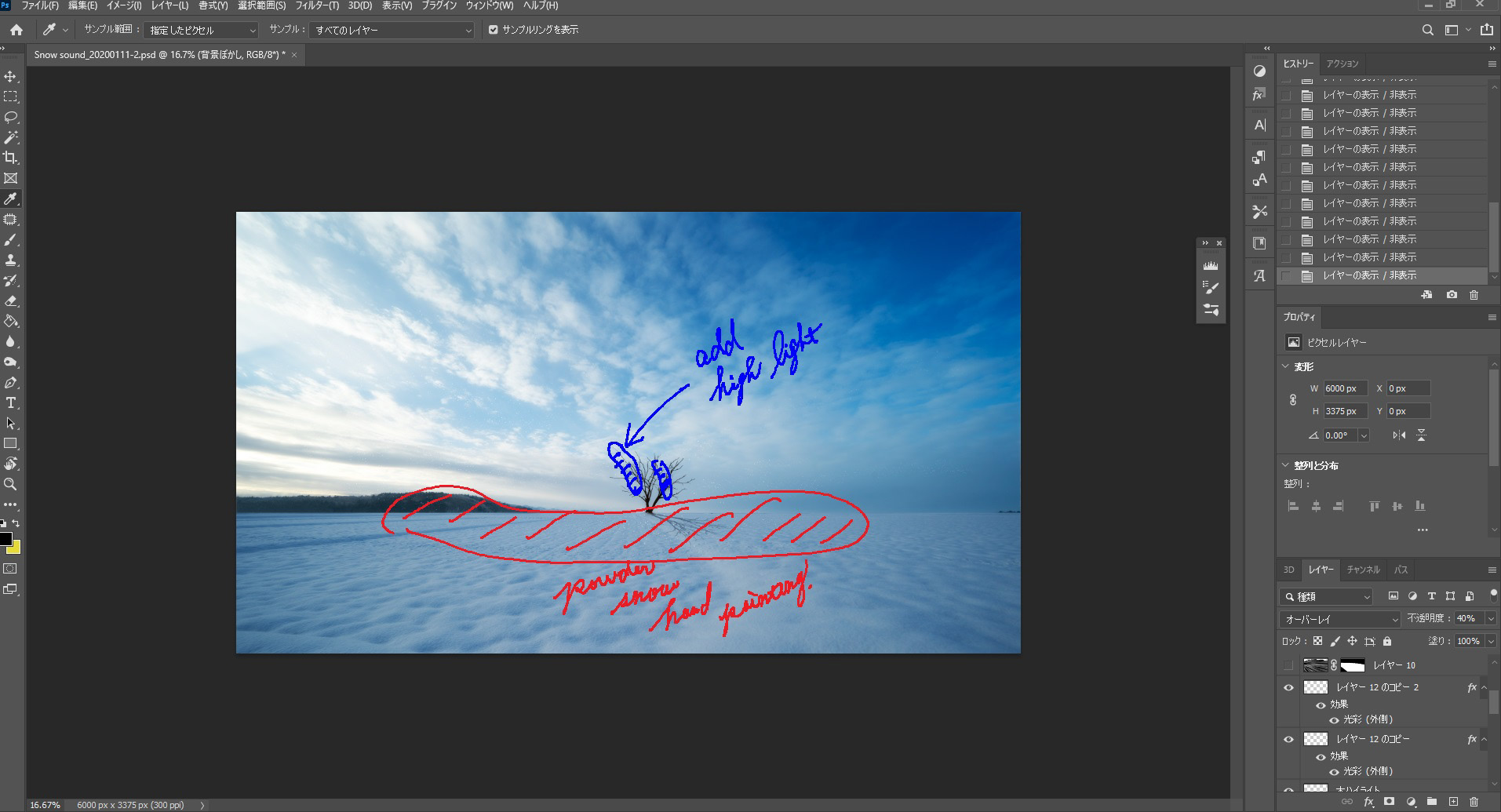Open サンプル範囲 dropdown 指定したピクセル
The image size is (1501, 812).
201,30
